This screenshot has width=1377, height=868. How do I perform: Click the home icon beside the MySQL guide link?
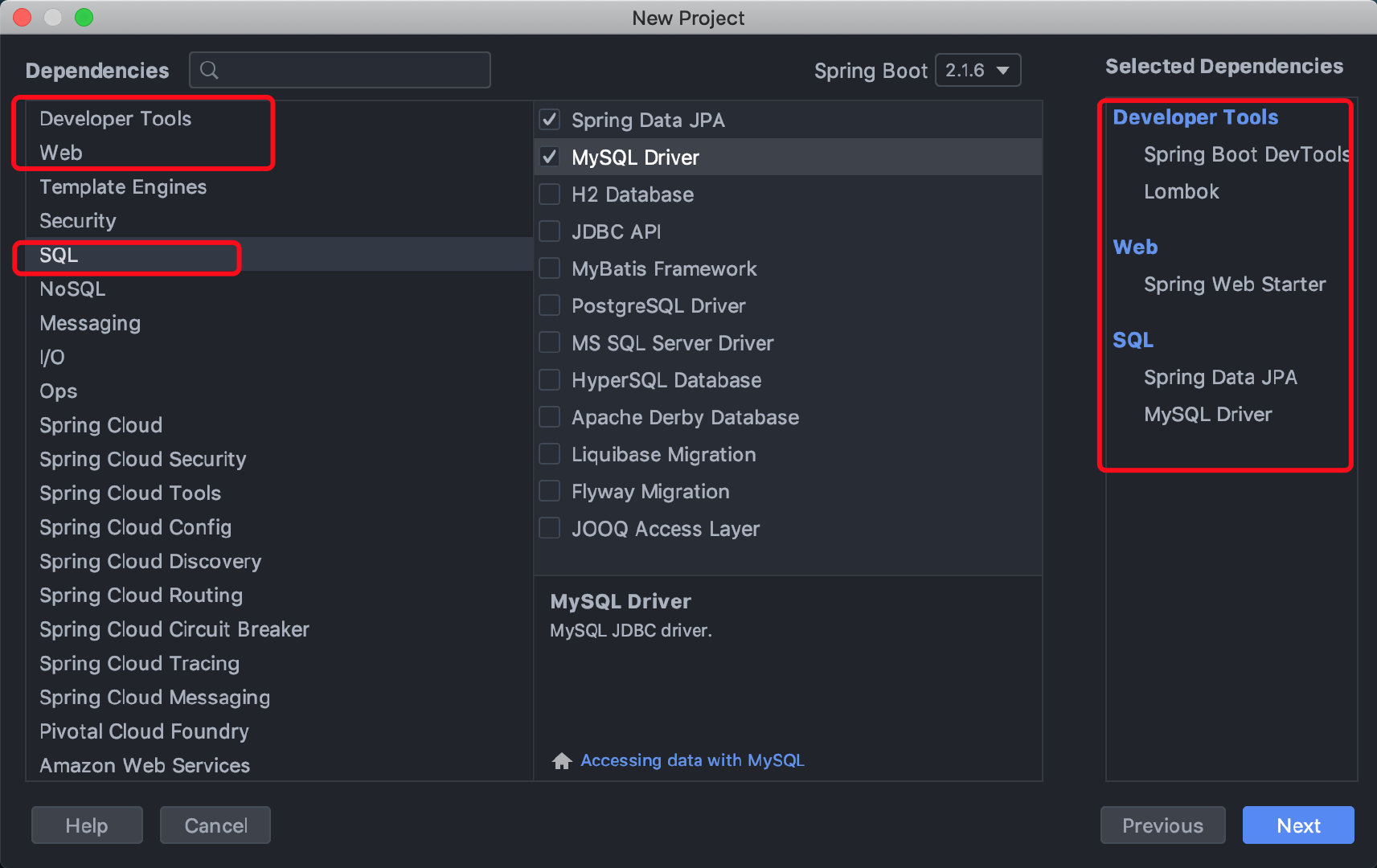pyautogui.click(x=562, y=760)
